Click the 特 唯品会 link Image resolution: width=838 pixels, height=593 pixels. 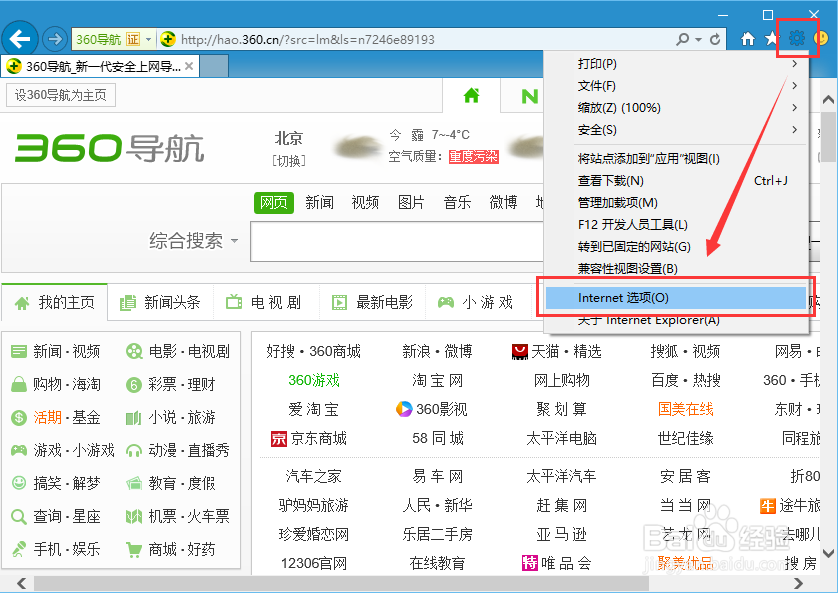[556, 563]
